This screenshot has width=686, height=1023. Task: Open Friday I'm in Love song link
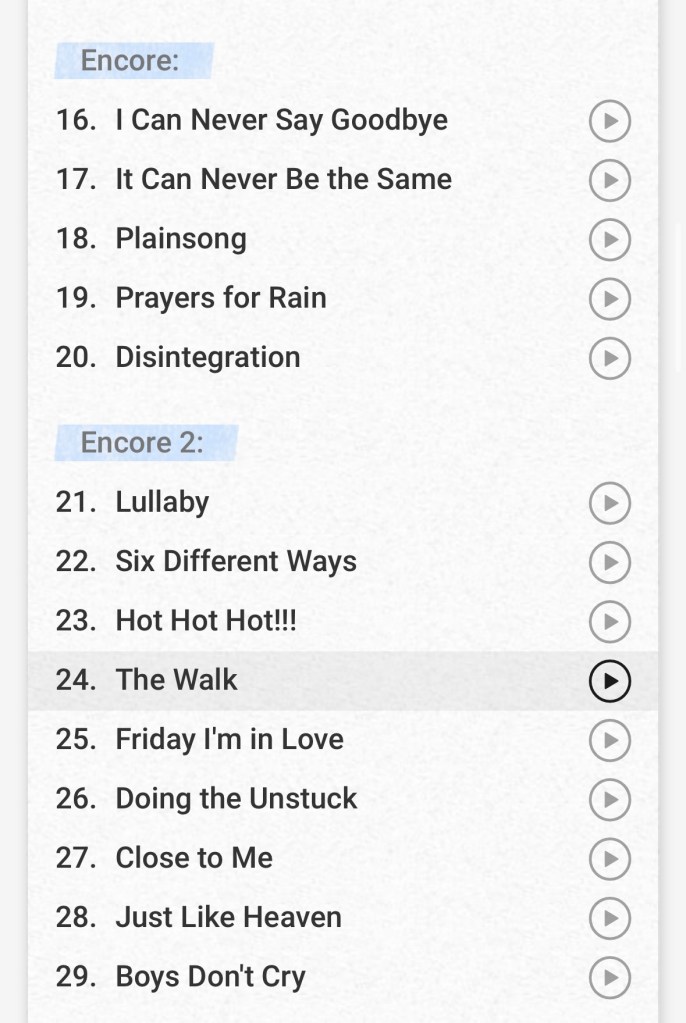point(229,739)
